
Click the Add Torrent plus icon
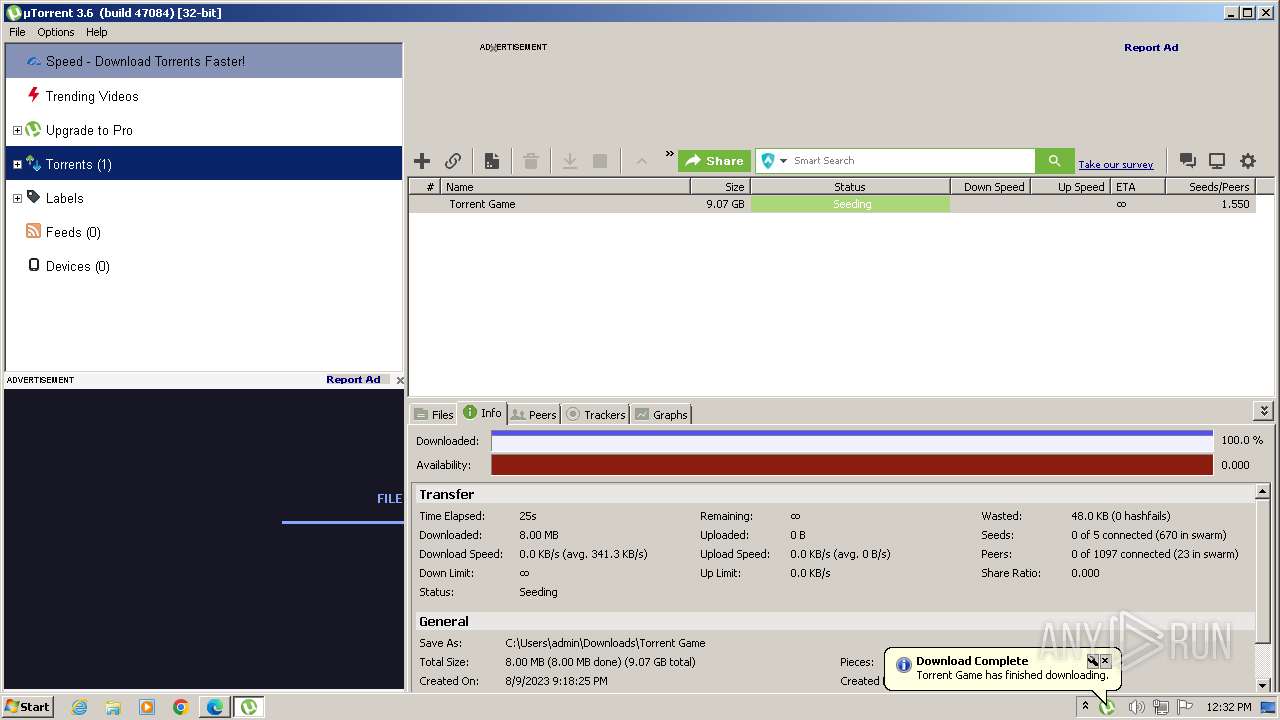tap(422, 161)
